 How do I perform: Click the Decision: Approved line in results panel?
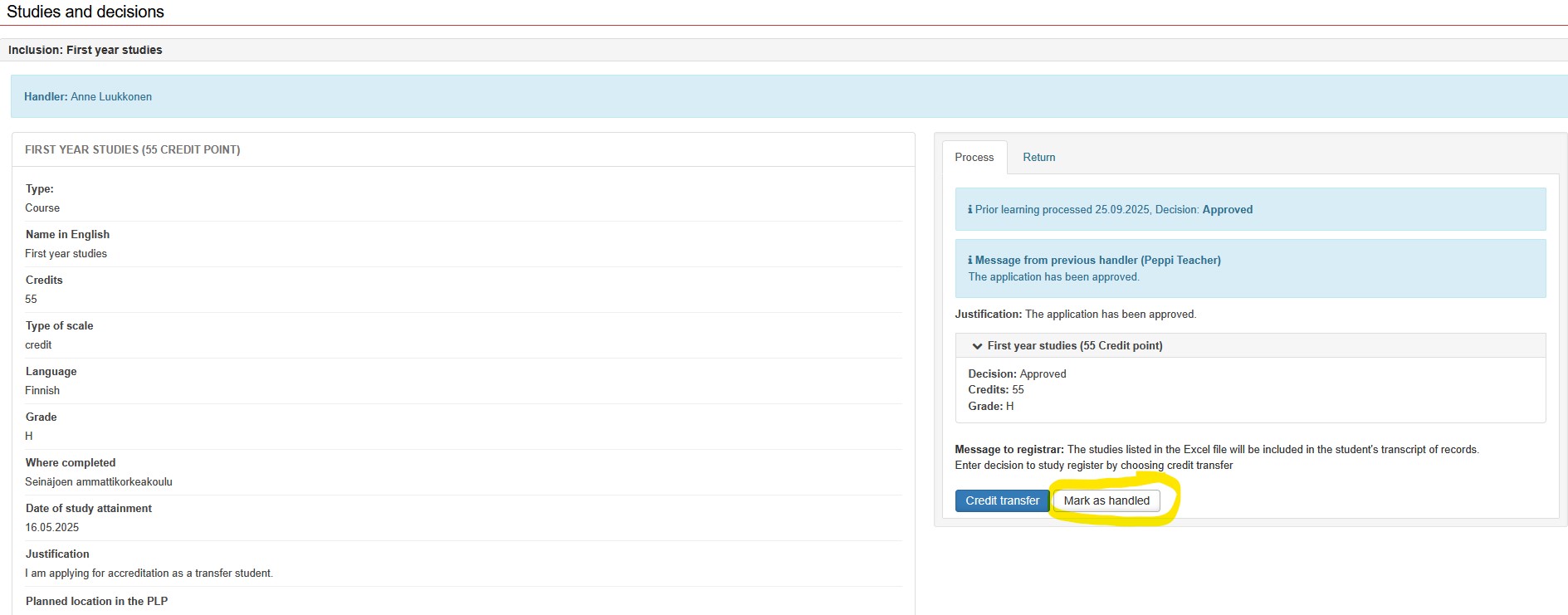[x=1017, y=373]
